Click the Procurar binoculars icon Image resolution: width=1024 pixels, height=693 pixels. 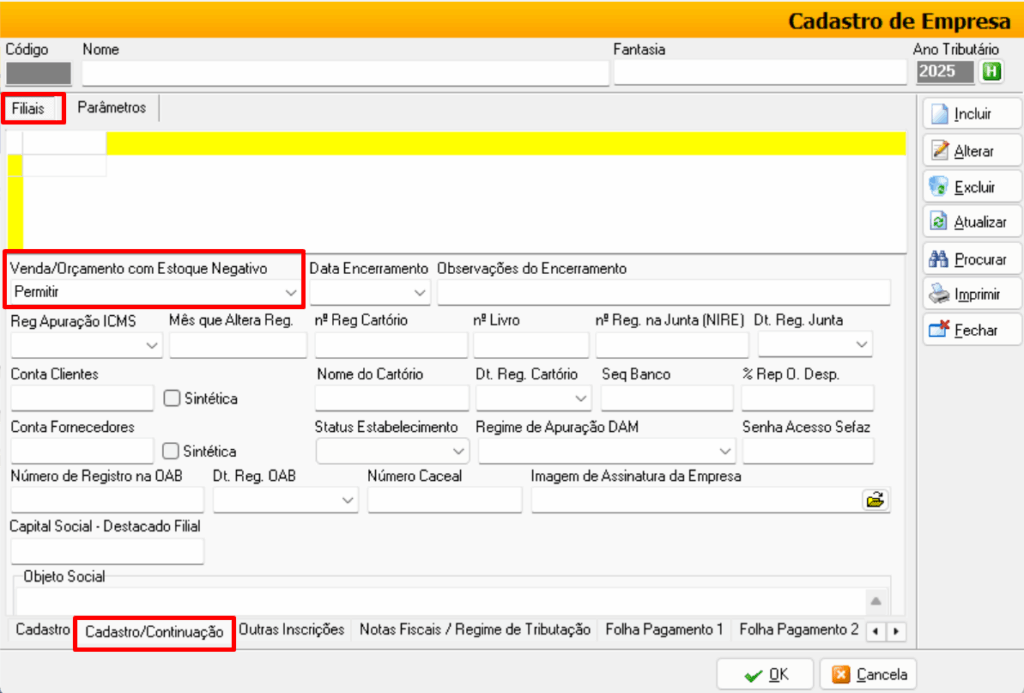[939, 259]
